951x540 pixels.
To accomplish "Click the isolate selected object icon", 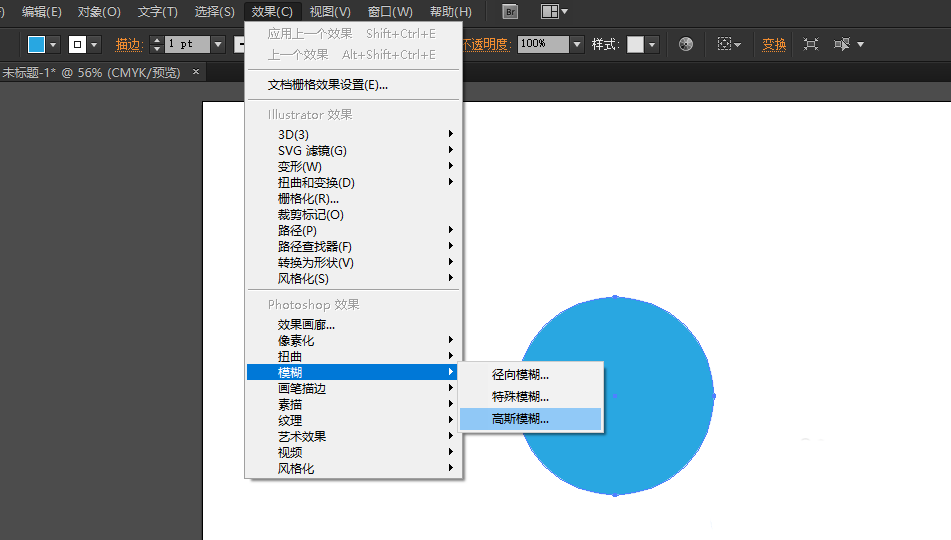I will pos(810,44).
